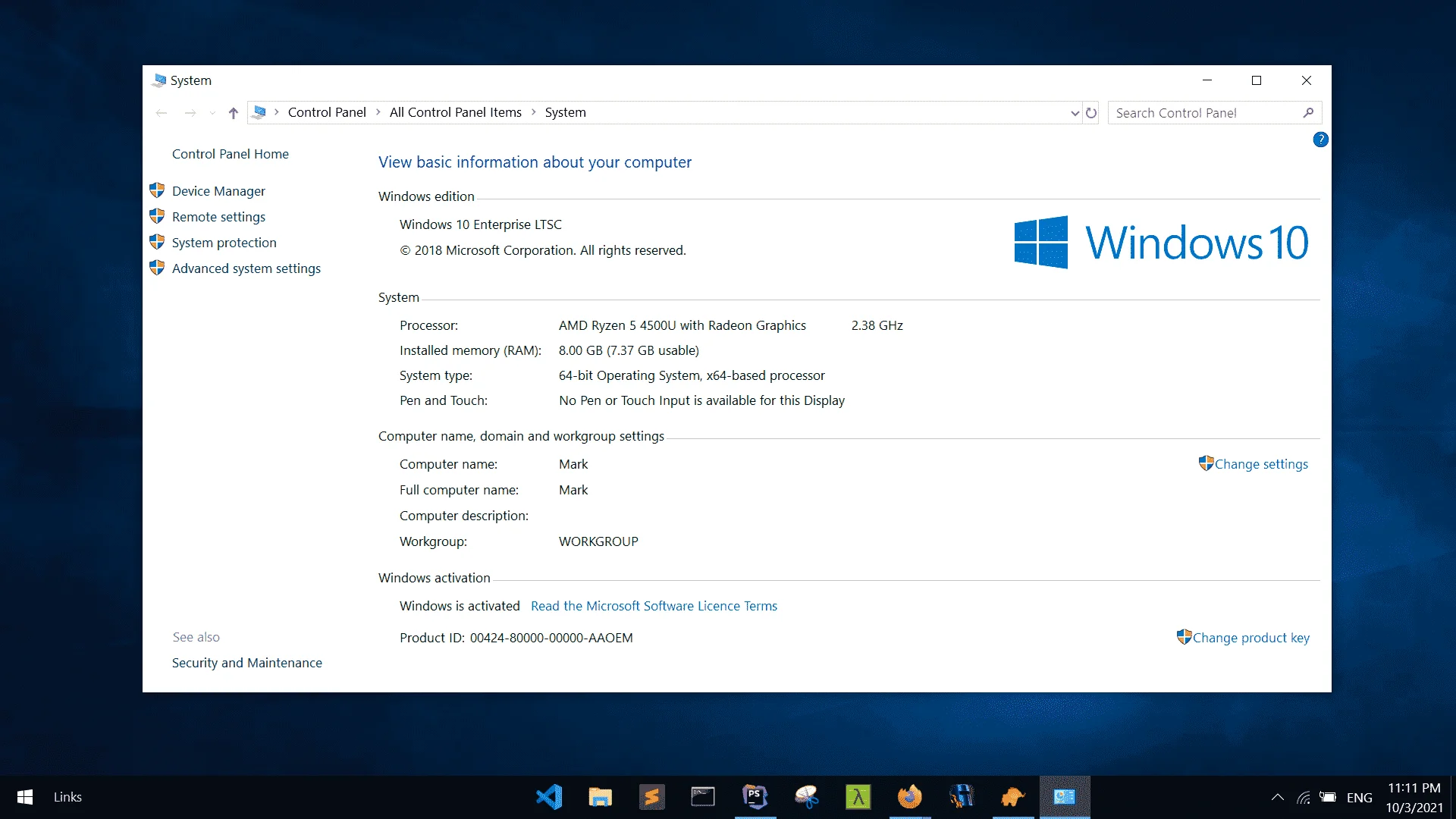Image resolution: width=1456 pixels, height=819 pixels.
Task: Click the computer icon in the address bar
Action: [259, 112]
